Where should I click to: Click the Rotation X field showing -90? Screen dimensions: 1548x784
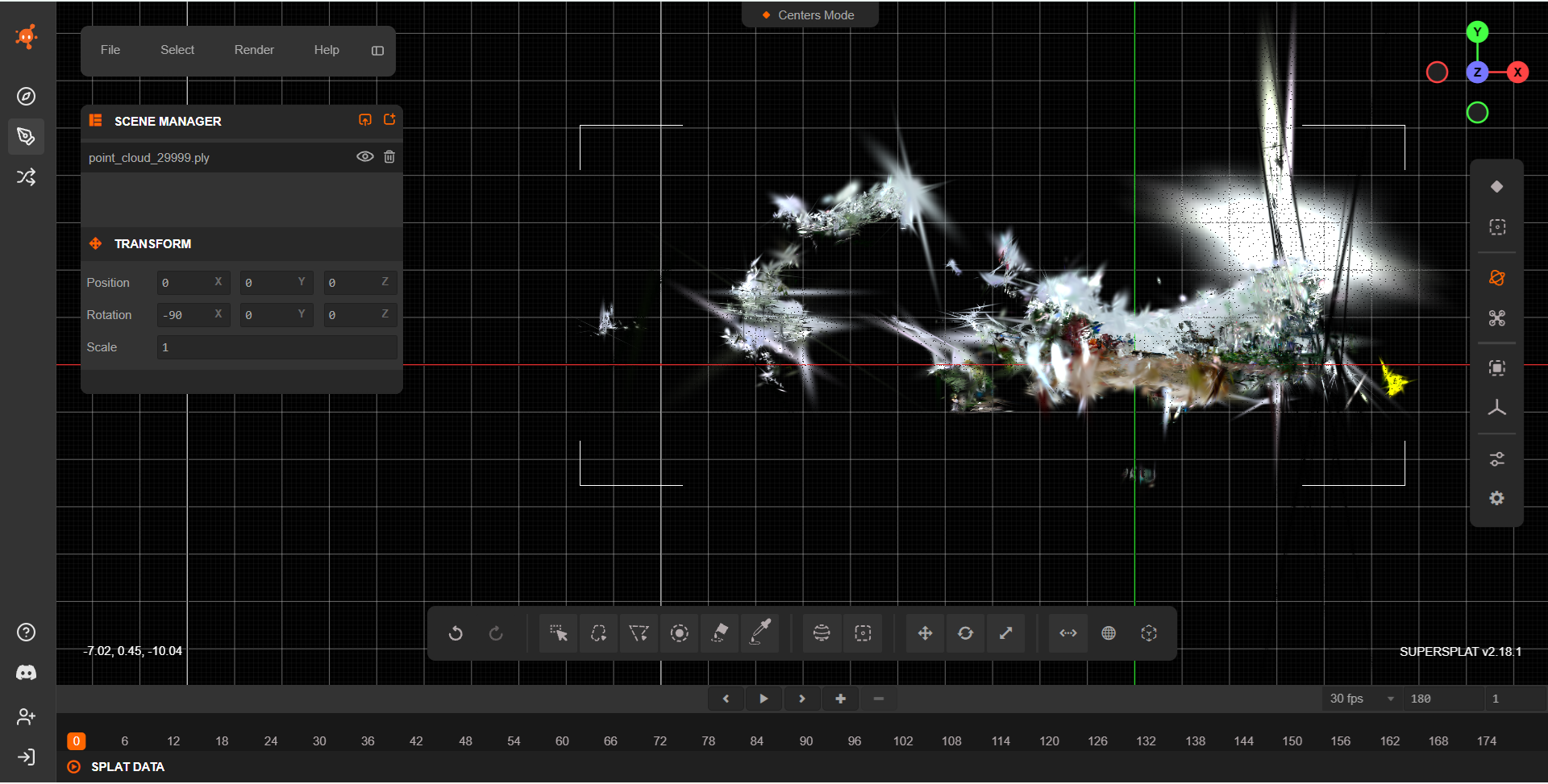[x=193, y=315]
